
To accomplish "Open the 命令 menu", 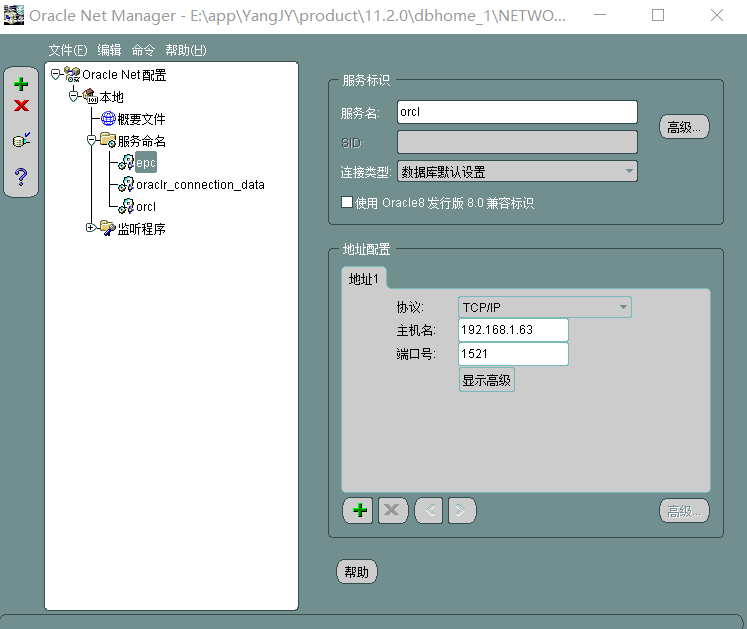I will (x=143, y=51).
